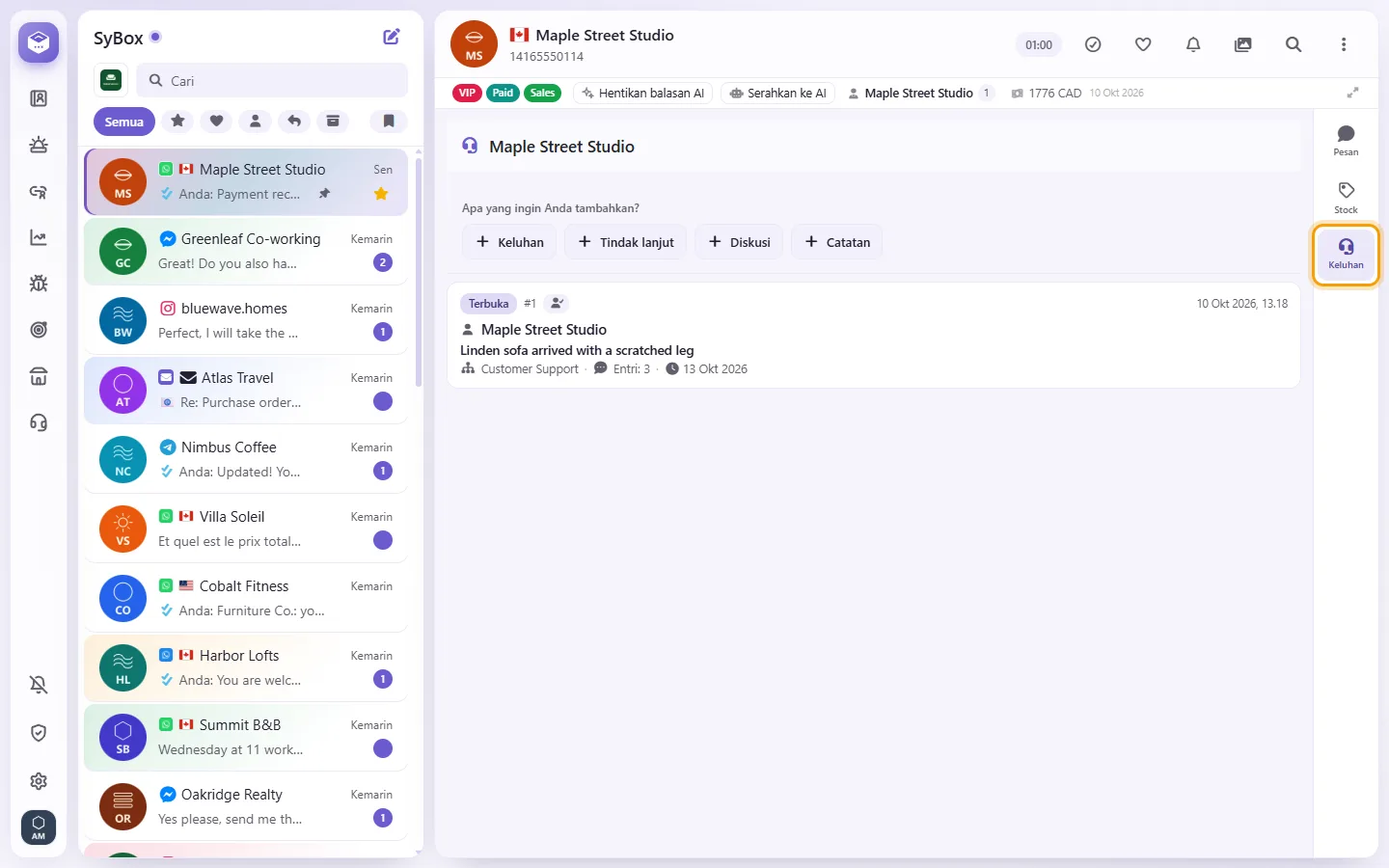Open the headset support sidebar icon
Image resolution: width=1389 pixels, height=868 pixels.
click(x=39, y=422)
